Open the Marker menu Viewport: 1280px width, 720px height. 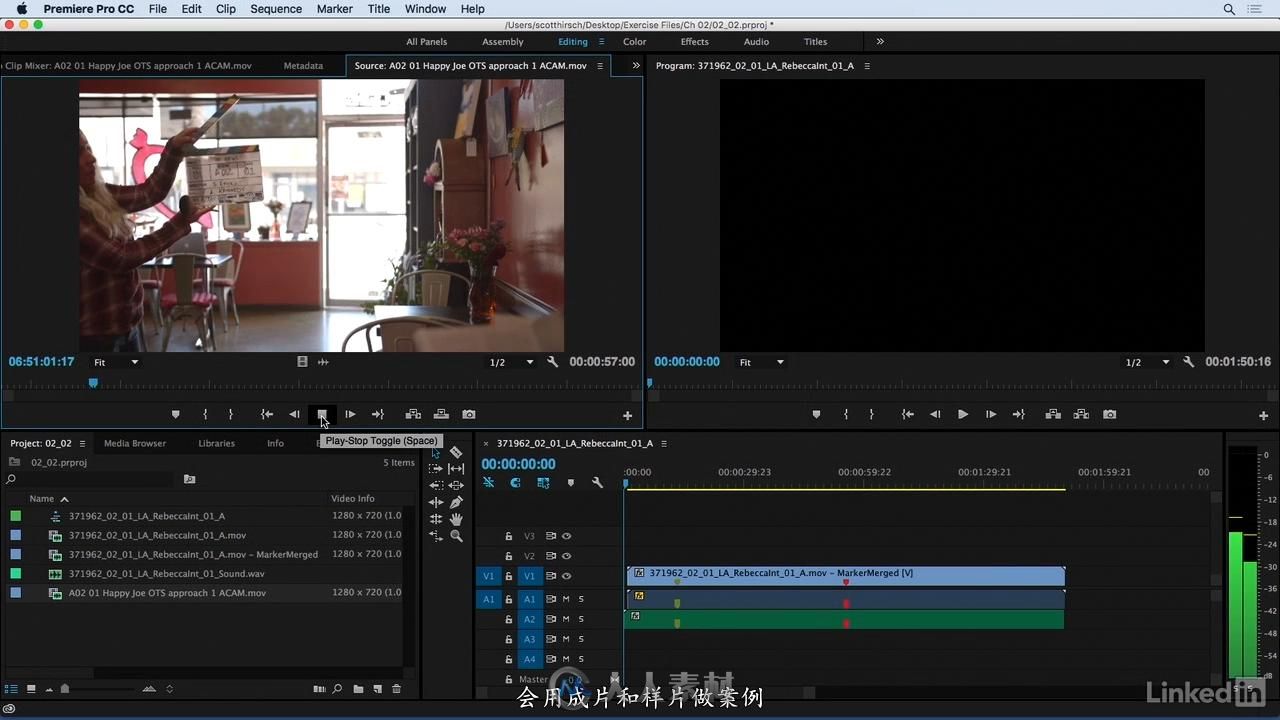tap(334, 9)
